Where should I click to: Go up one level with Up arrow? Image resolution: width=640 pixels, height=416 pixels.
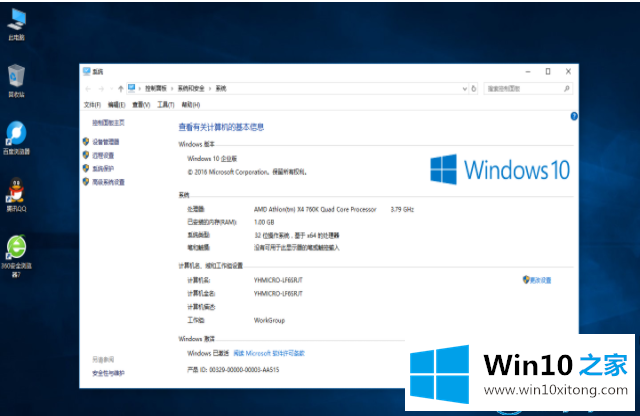(120, 89)
